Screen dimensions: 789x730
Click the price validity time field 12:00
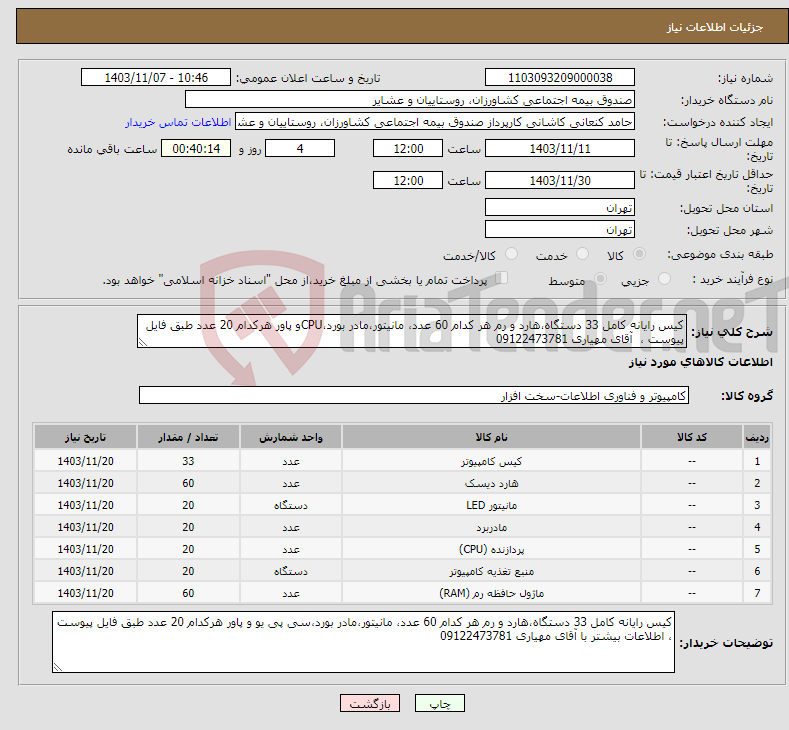click(x=408, y=180)
